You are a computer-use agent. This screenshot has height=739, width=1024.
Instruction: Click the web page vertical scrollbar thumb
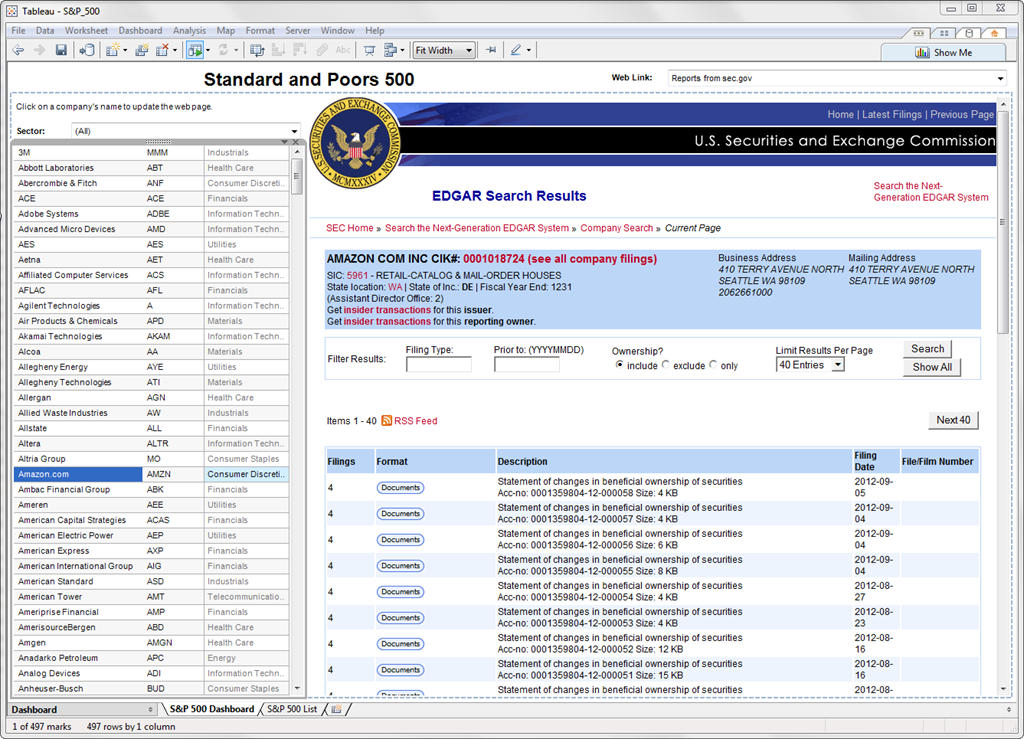[1003, 222]
